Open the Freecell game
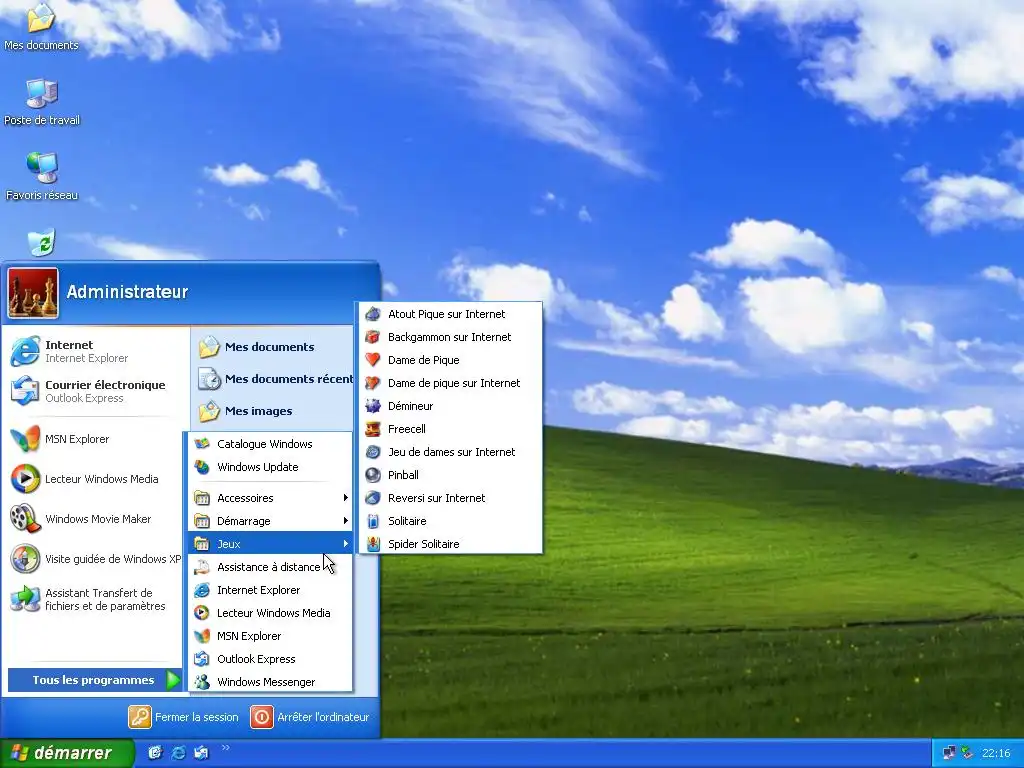1024x768 pixels. [x=450, y=429]
